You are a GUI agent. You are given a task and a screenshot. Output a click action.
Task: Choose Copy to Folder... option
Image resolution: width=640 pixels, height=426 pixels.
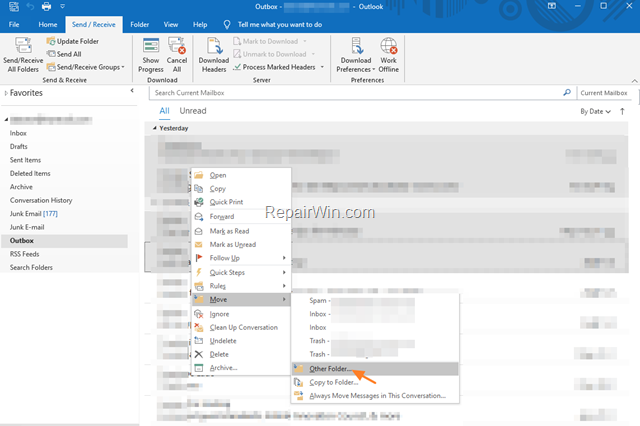pyautogui.click(x=375, y=382)
